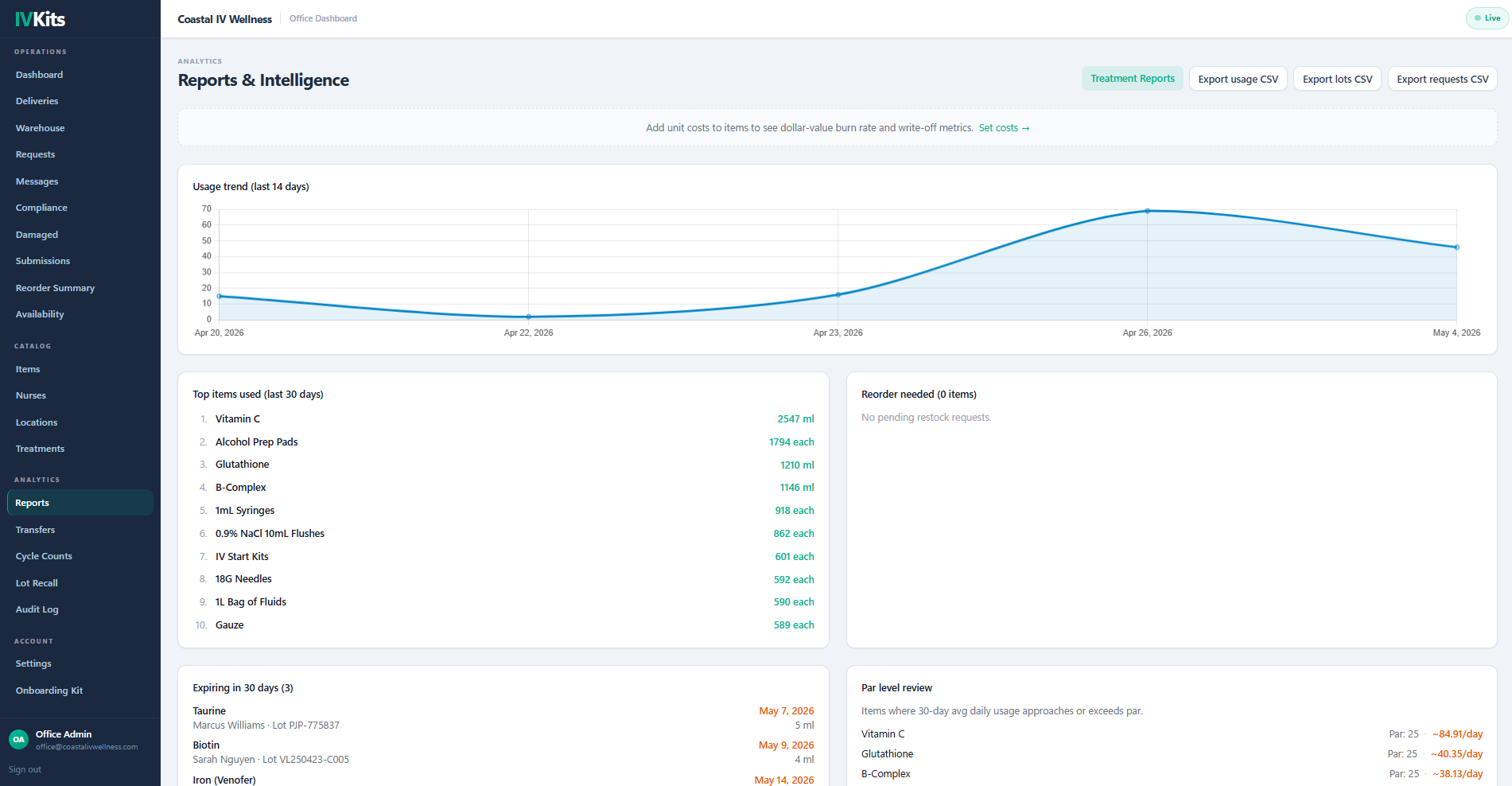Image resolution: width=1512 pixels, height=786 pixels.
Task: Click Glutathione in Par level review
Action: click(888, 754)
